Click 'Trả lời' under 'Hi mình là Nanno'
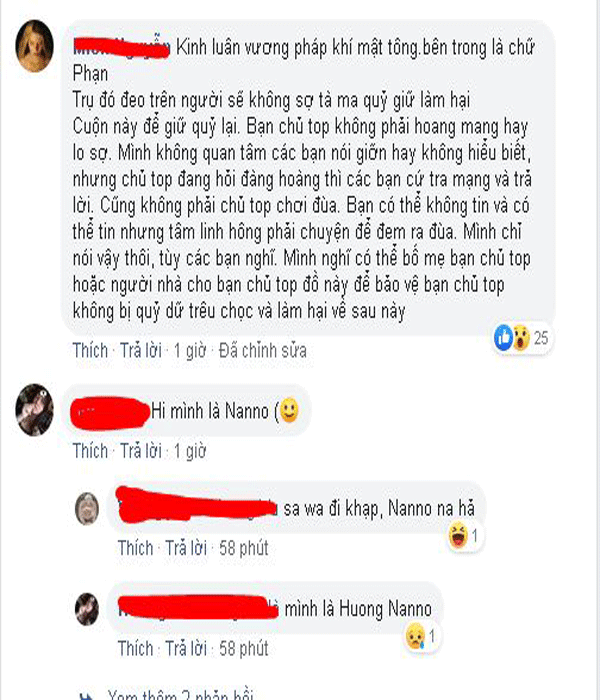This screenshot has height=700, width=600. point(141,451)
